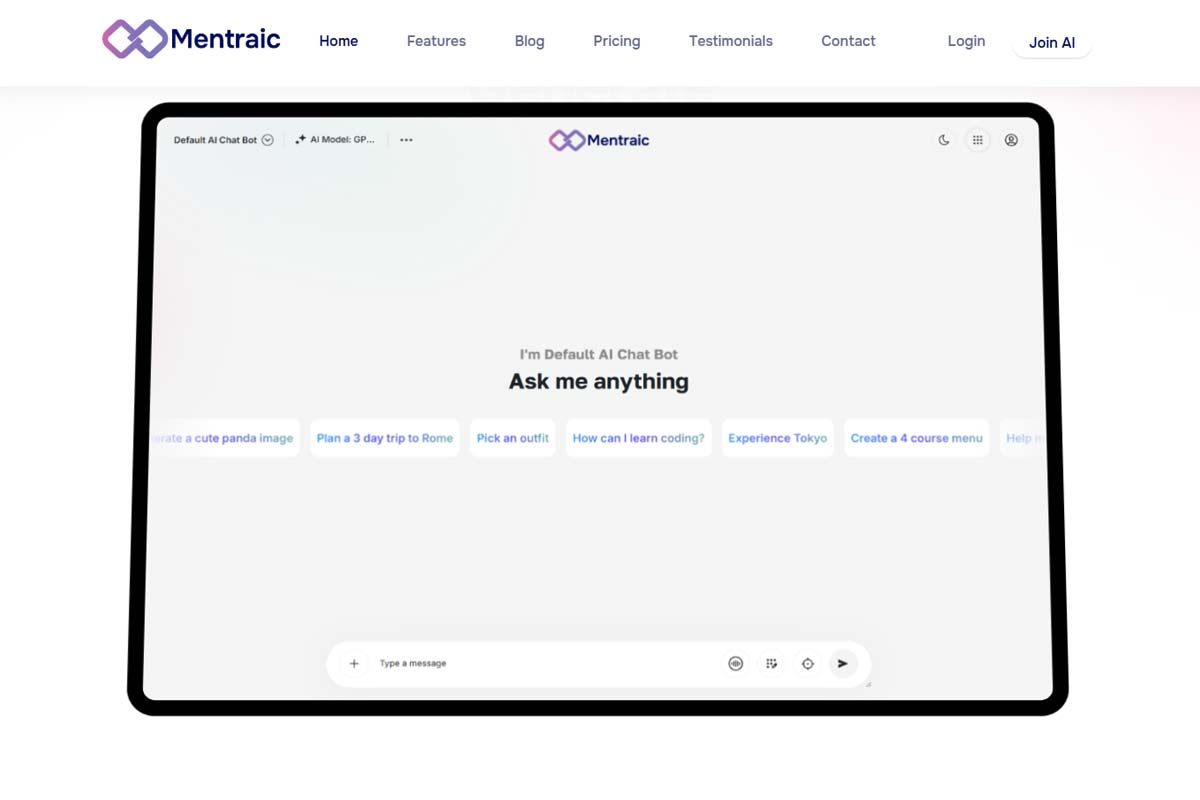Open the apps grid icon in chat header
Screen dimensions: 1200x800
click(x=977, y=140)
